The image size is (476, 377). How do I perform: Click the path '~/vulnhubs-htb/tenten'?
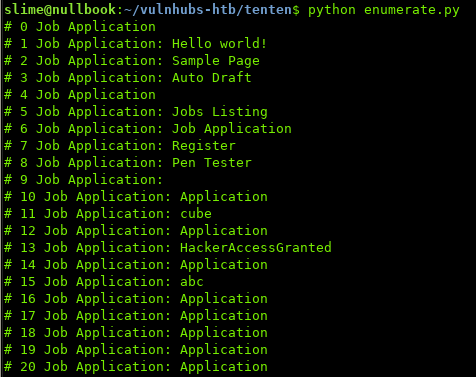point(208,10)
